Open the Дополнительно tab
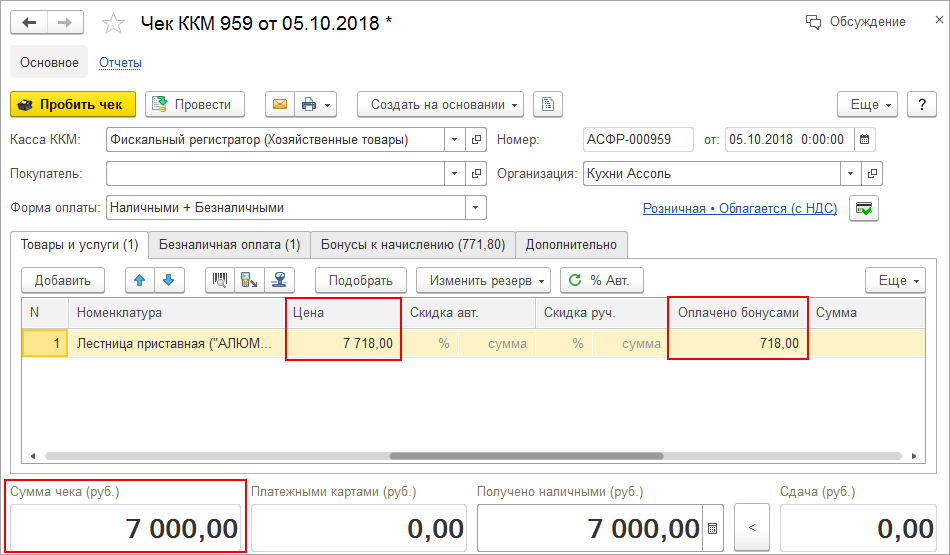The height and width of the screenshot is (555, 950). 571,245
